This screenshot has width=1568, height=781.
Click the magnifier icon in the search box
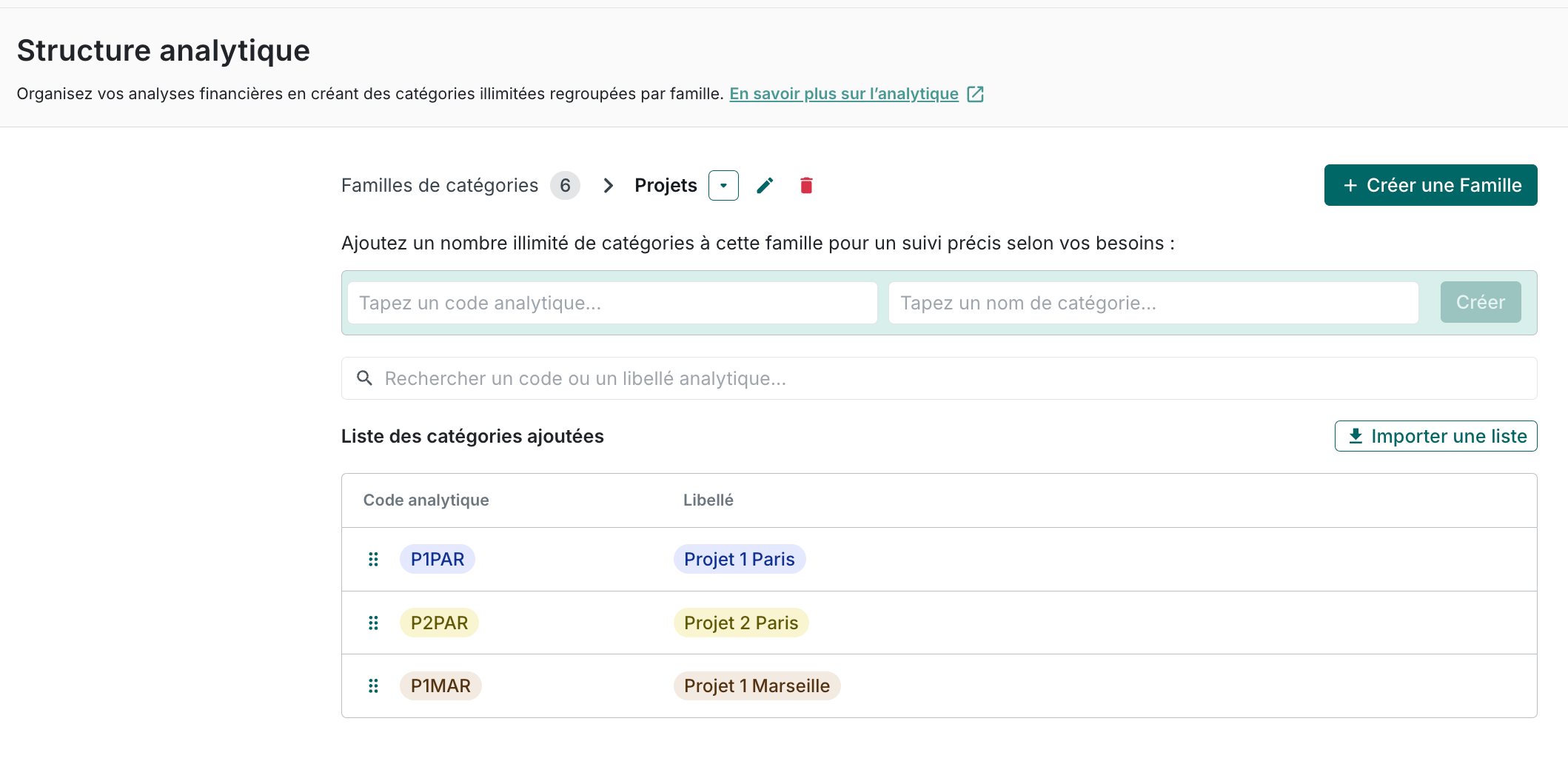click(x=364, y=378)
